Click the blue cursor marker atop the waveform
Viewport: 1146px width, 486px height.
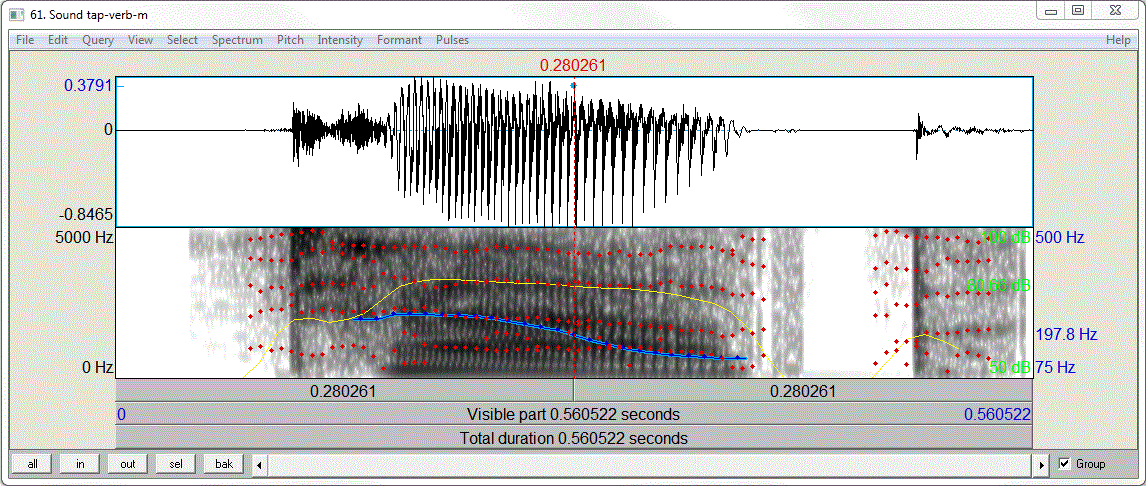pos(573,86)
